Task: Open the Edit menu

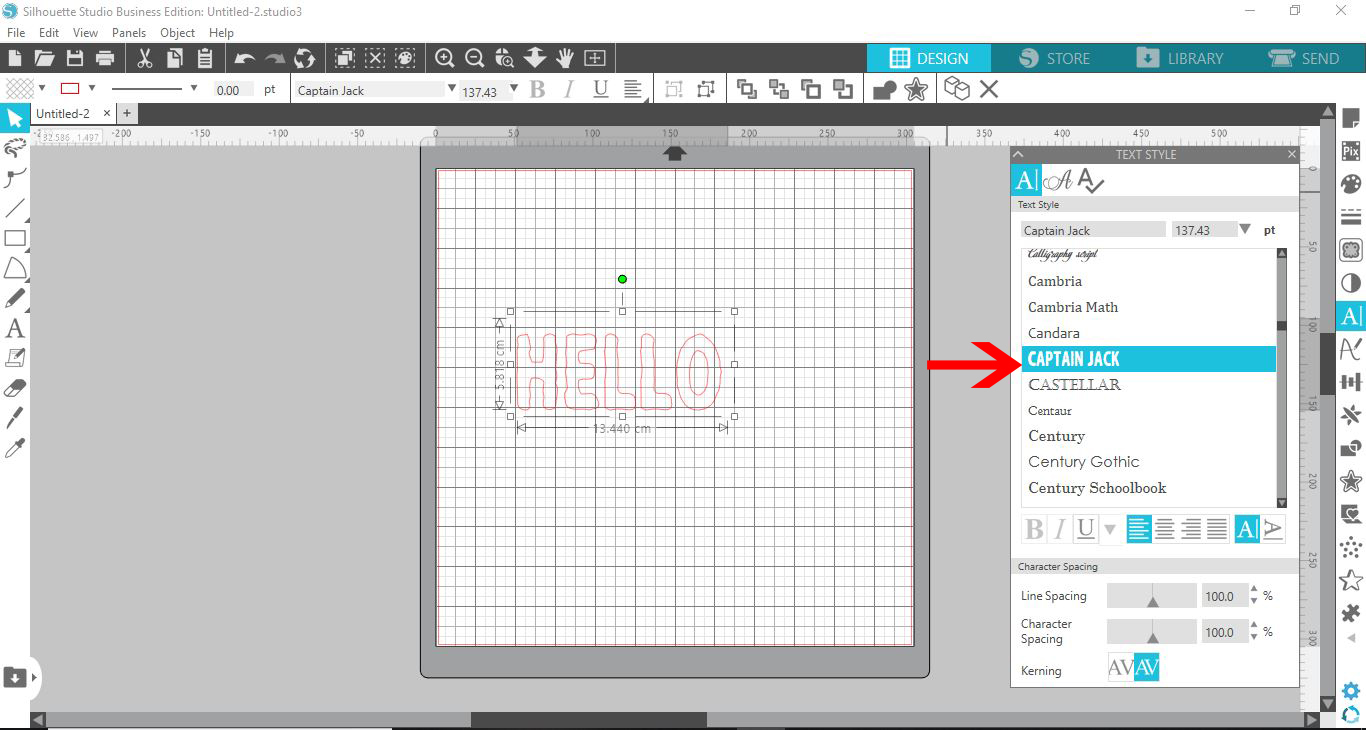Action: coord(49,32)
